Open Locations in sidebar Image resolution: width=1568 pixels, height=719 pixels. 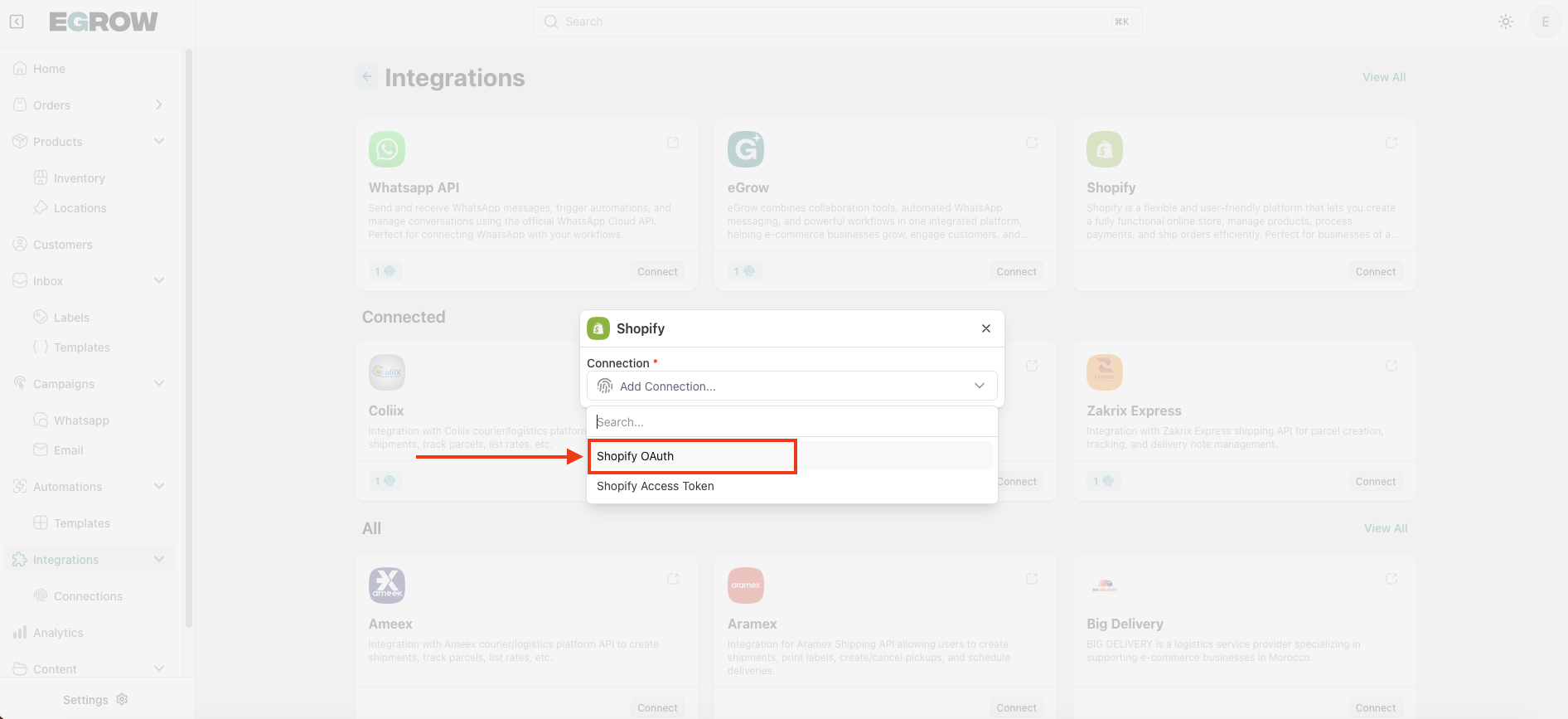point(80,208)
